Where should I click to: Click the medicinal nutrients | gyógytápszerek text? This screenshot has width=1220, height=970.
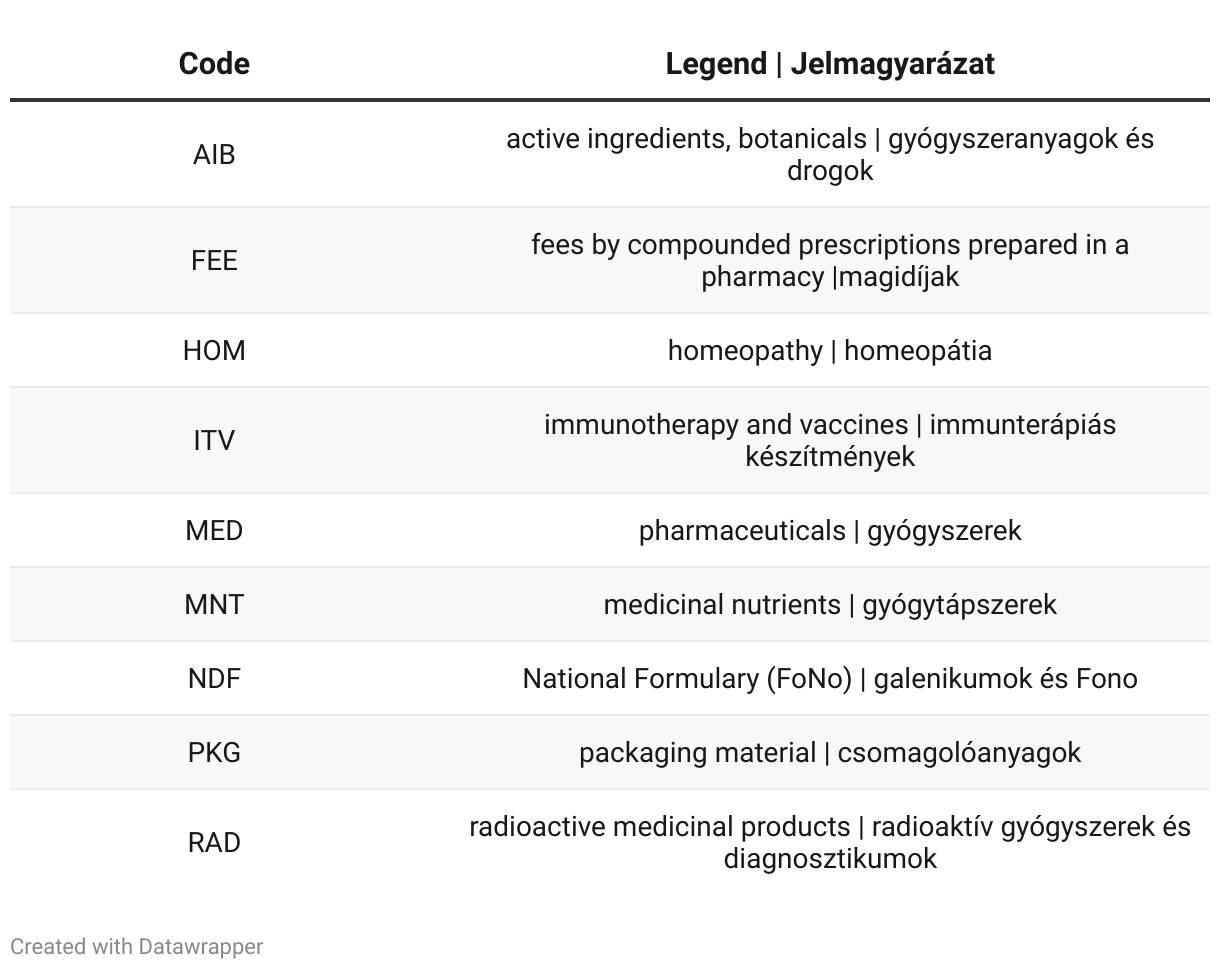[x=830, y=605]
